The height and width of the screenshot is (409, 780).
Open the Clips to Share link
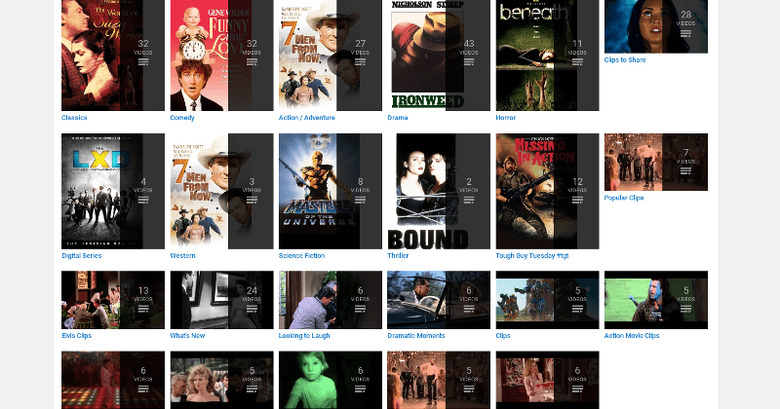pos(625,60)
